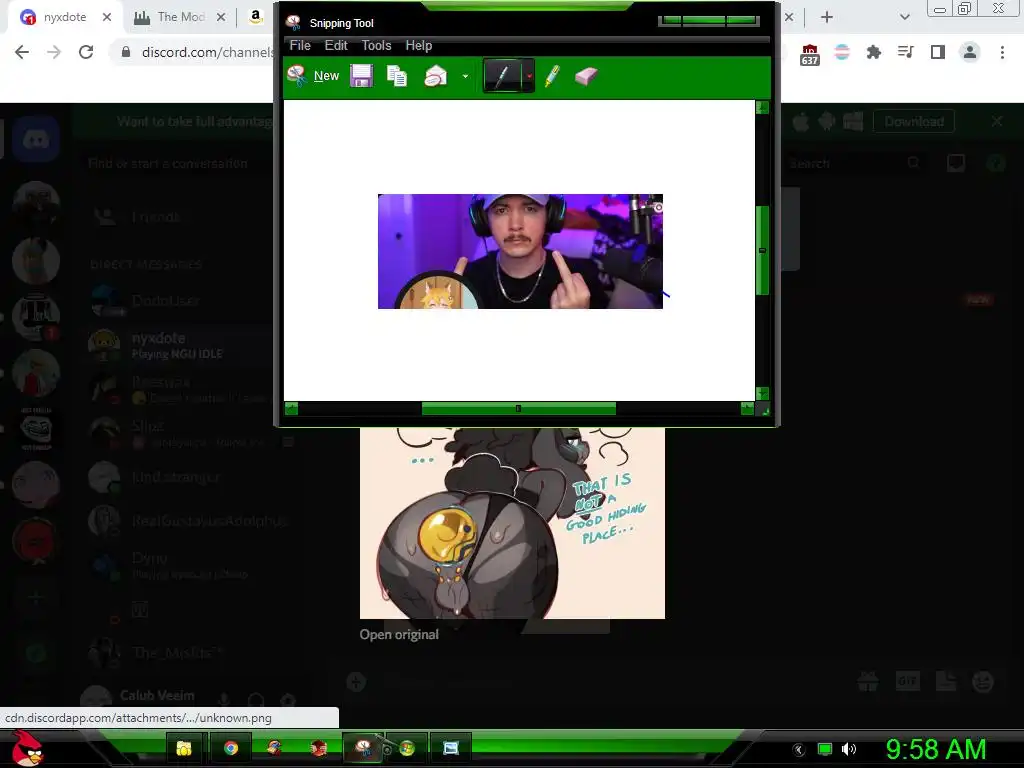This screenshot has width=1024, height=768.
Task: Open the Discord emoji picker icon
Action: 983,682
